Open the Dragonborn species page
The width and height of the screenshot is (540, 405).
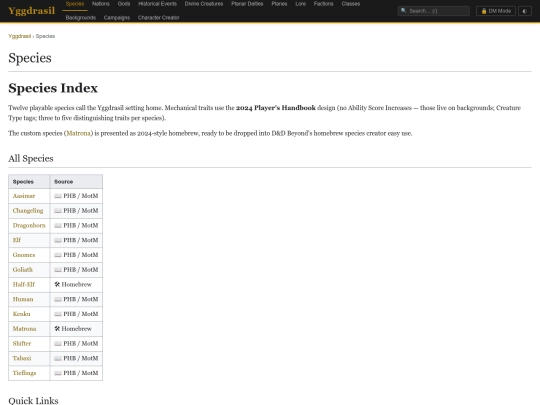[29, 226]
